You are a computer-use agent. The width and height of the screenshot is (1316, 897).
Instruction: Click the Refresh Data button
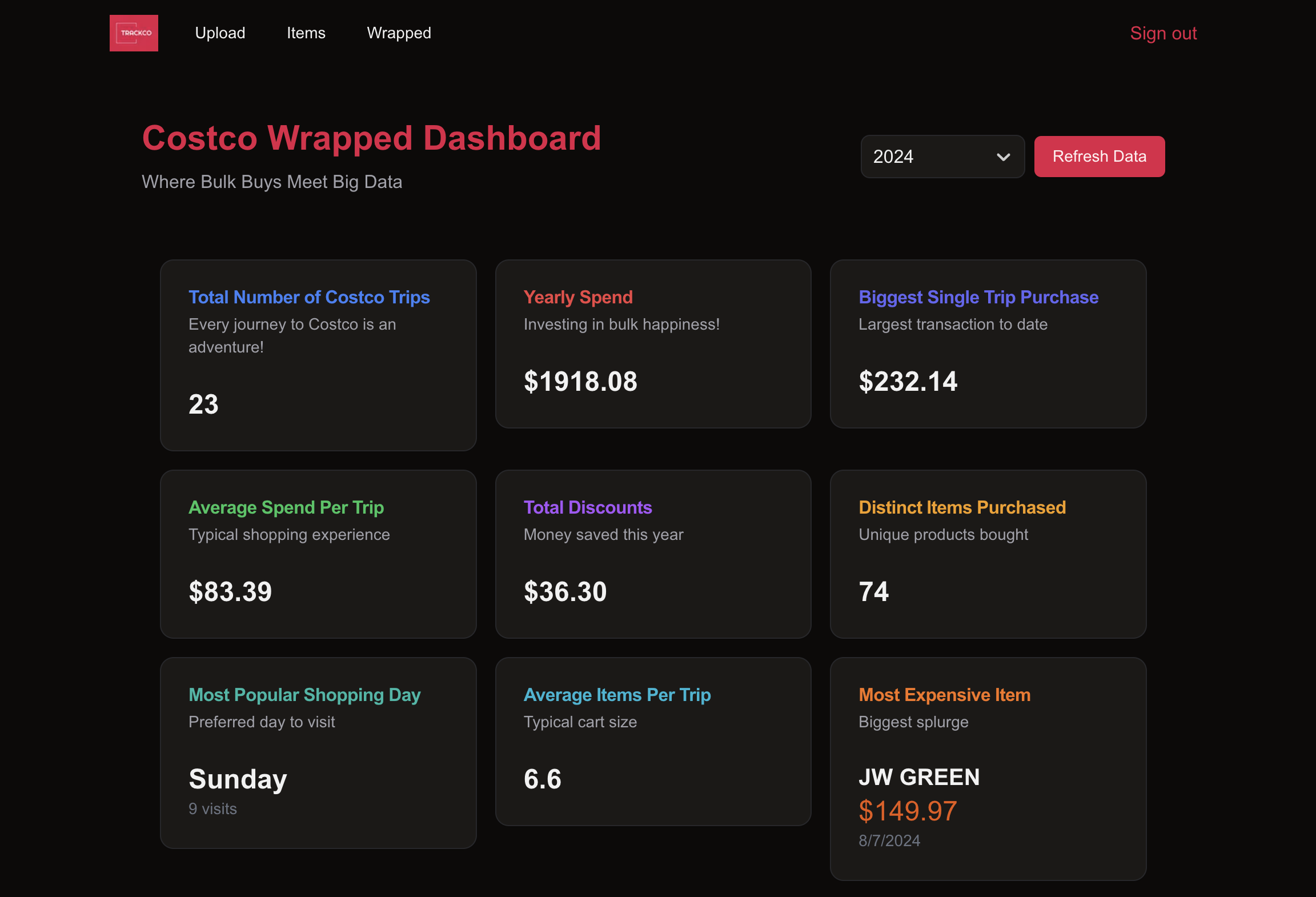pyautogui.click(x=1100, y=157)
